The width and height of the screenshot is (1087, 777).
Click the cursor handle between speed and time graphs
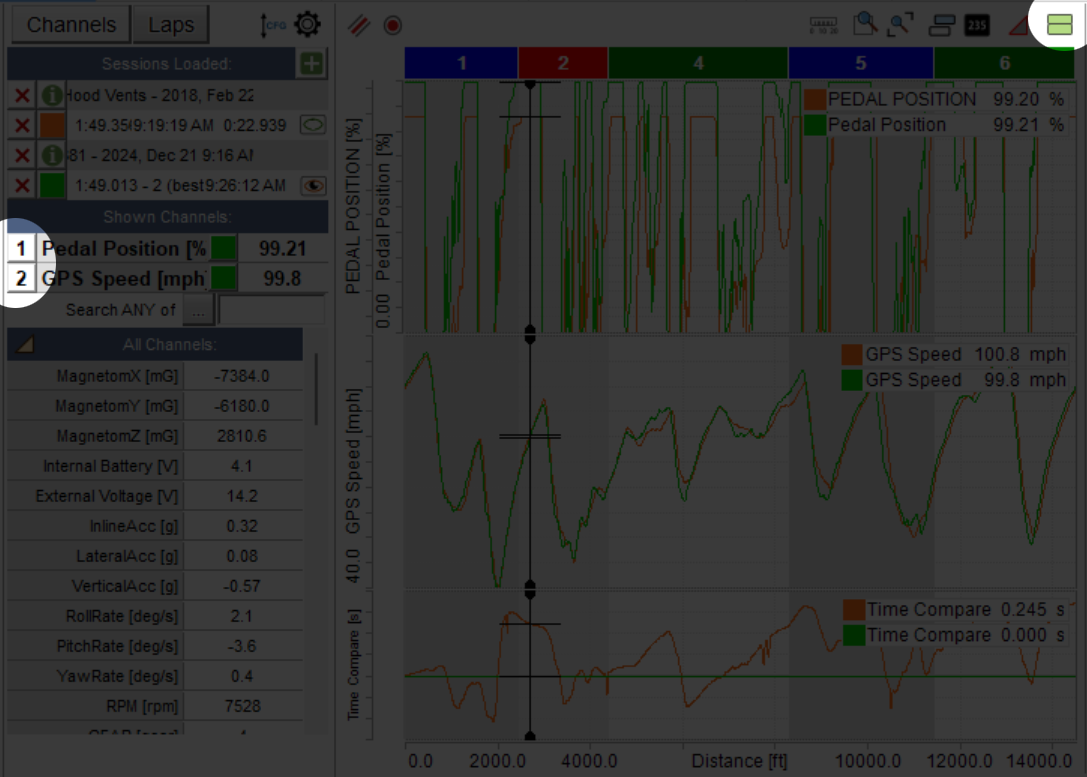[530, 590]
